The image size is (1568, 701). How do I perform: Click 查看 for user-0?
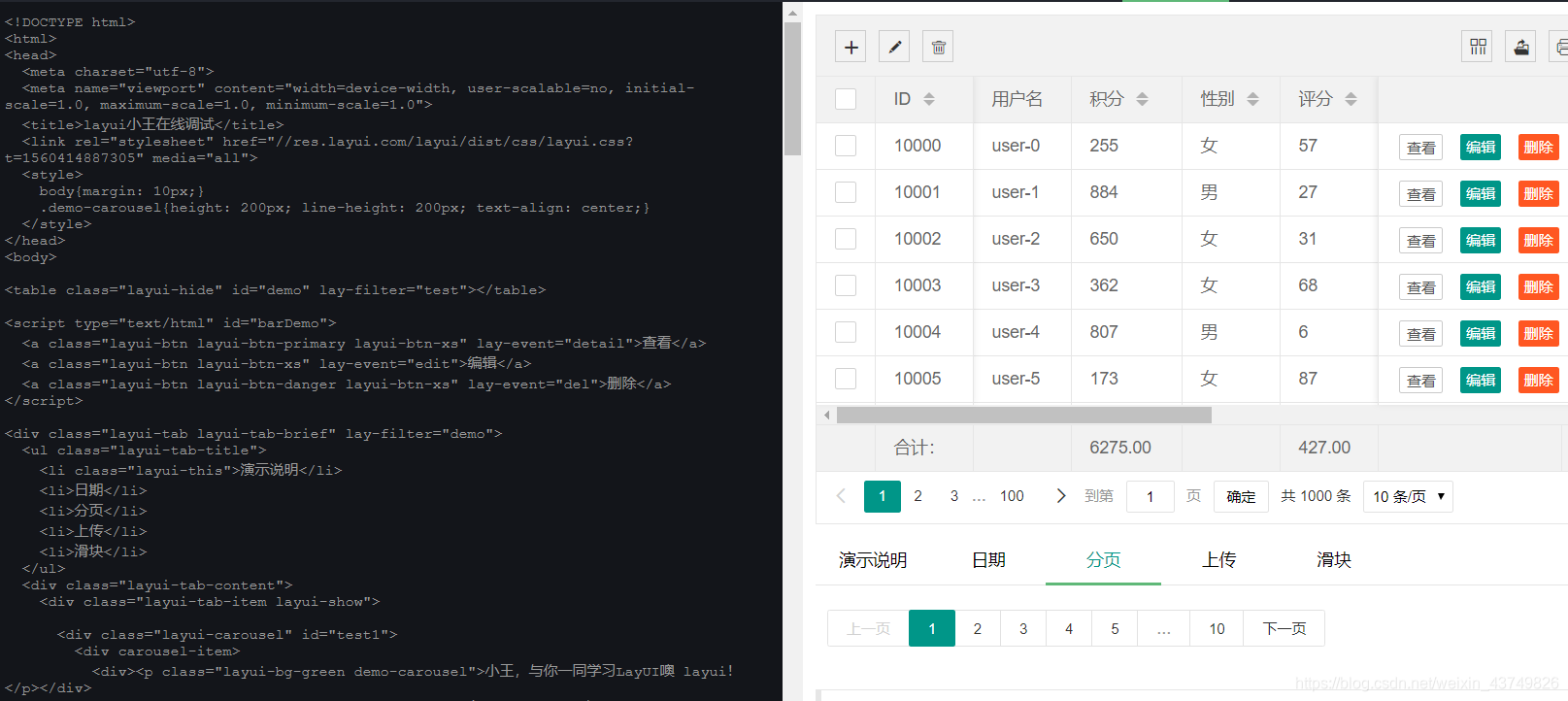(1420, 148)
